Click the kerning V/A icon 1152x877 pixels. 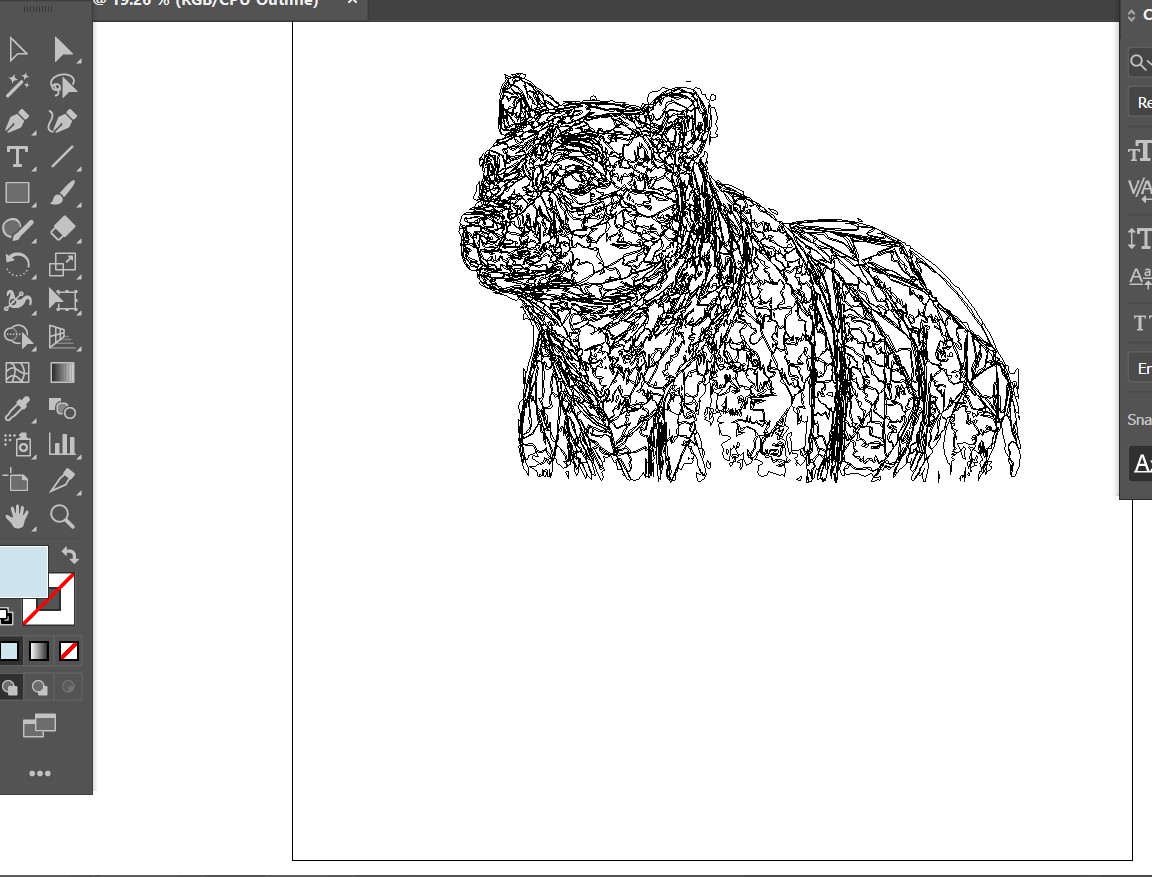click(x=1140, y=190)
